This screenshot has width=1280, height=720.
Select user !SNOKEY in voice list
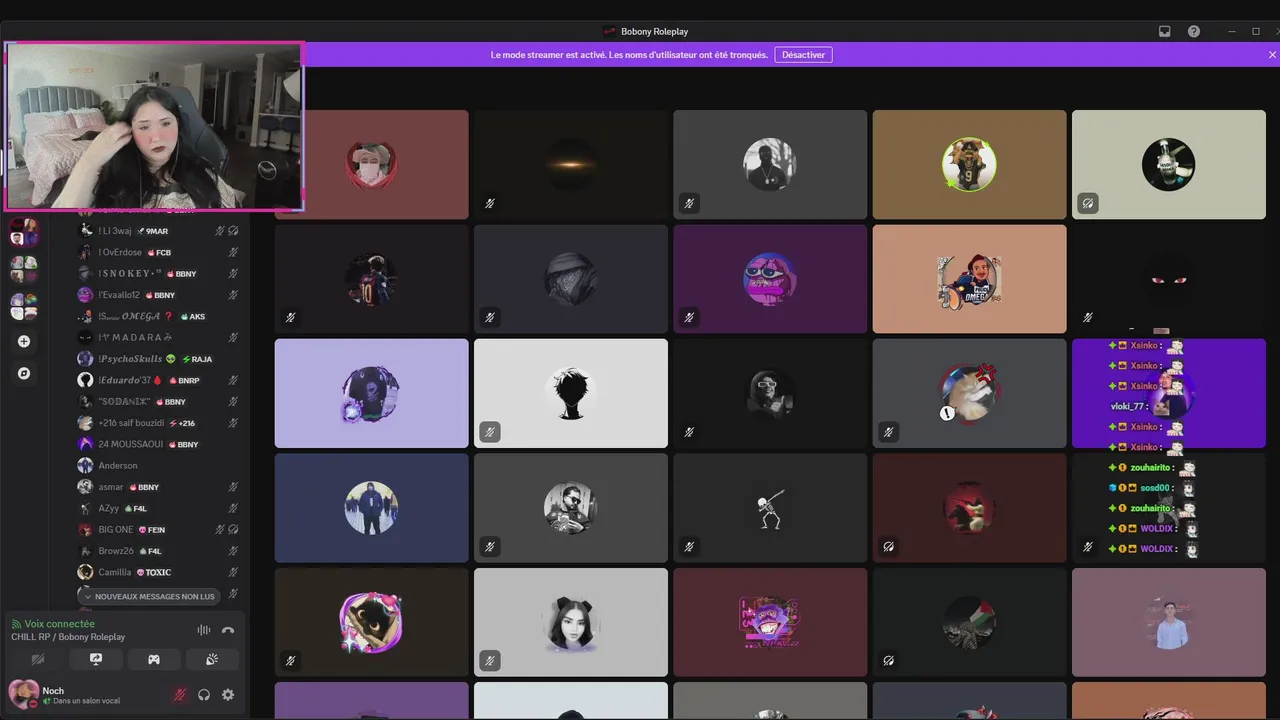pos(158,273)
